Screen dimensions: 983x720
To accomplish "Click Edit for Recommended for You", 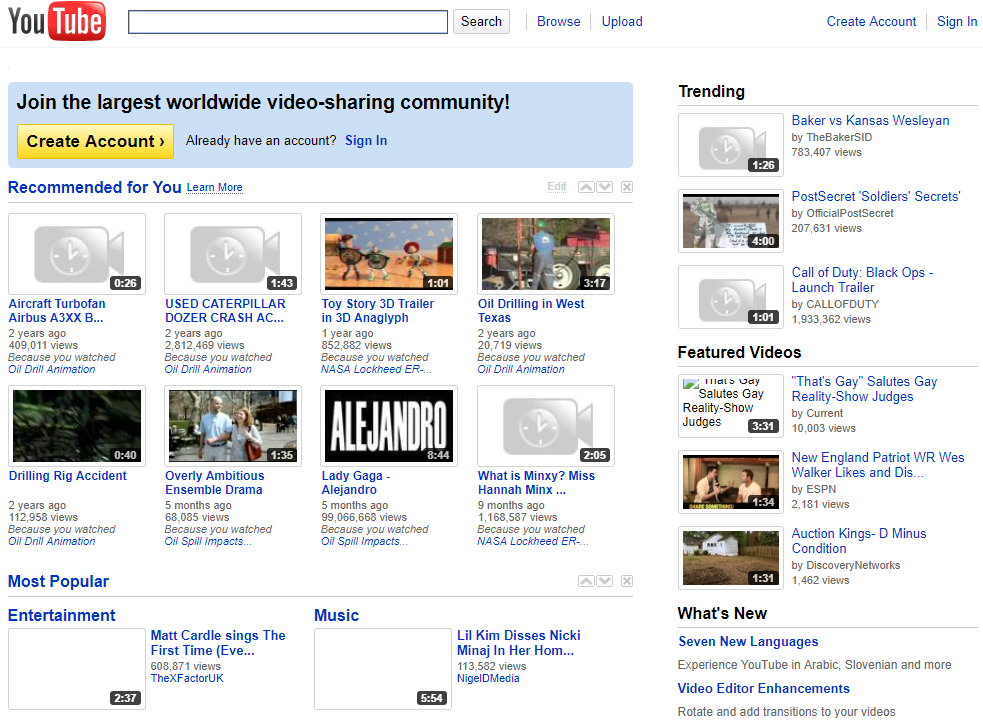I will click(x=557, y=186).
